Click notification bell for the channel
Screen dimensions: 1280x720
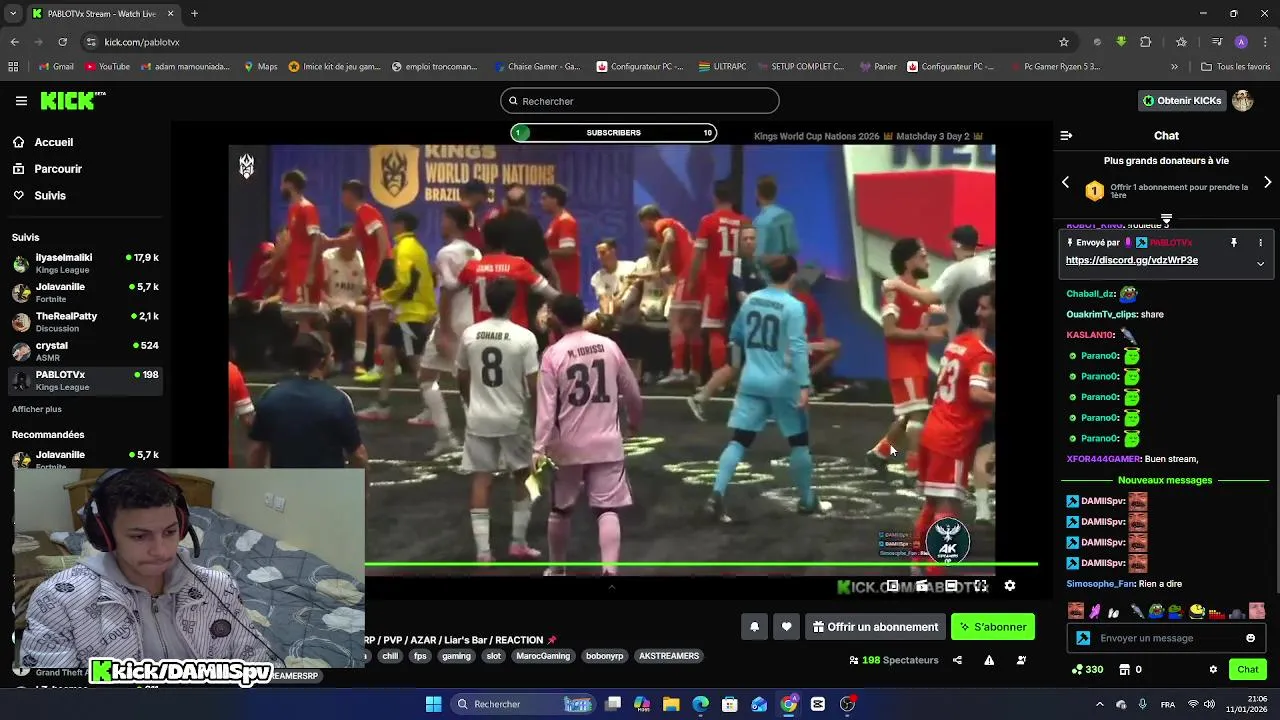tap(755, 627)
